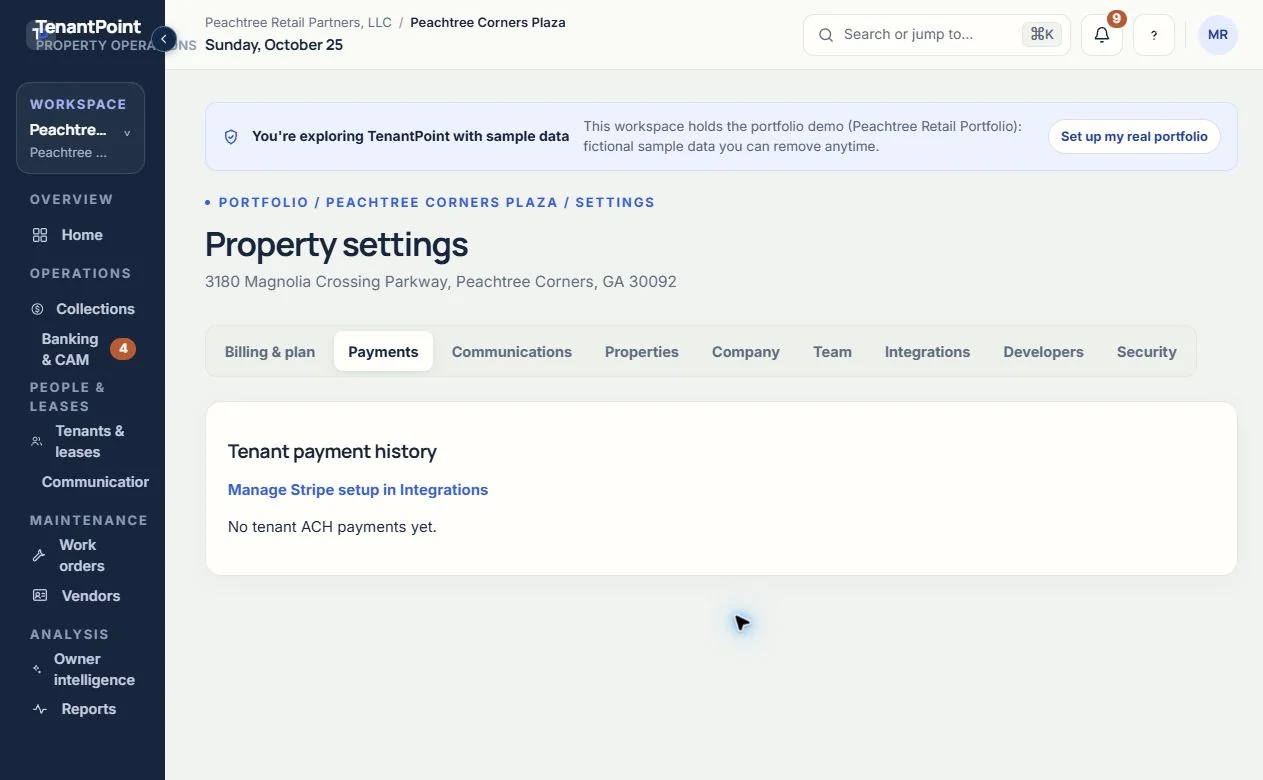Switch to the Properties tab
1263x780 pixels.
coord(642,352)
